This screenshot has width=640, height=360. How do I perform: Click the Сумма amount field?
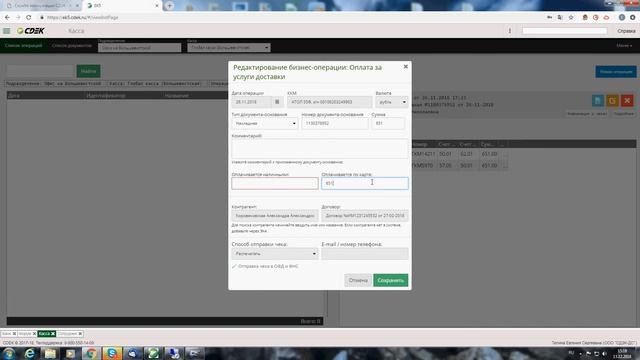[388, 123]
